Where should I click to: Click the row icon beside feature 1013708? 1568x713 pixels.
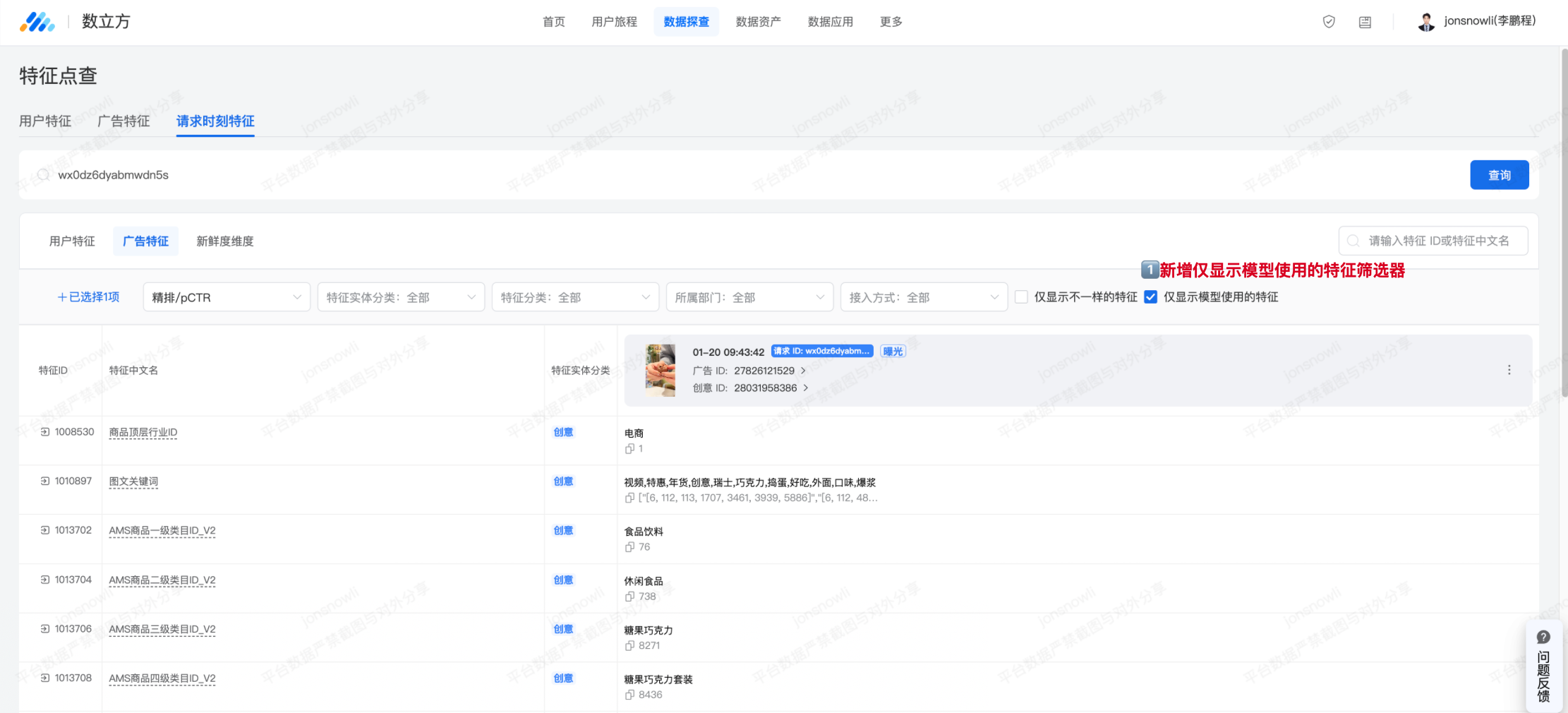click(x=45, y=678)
